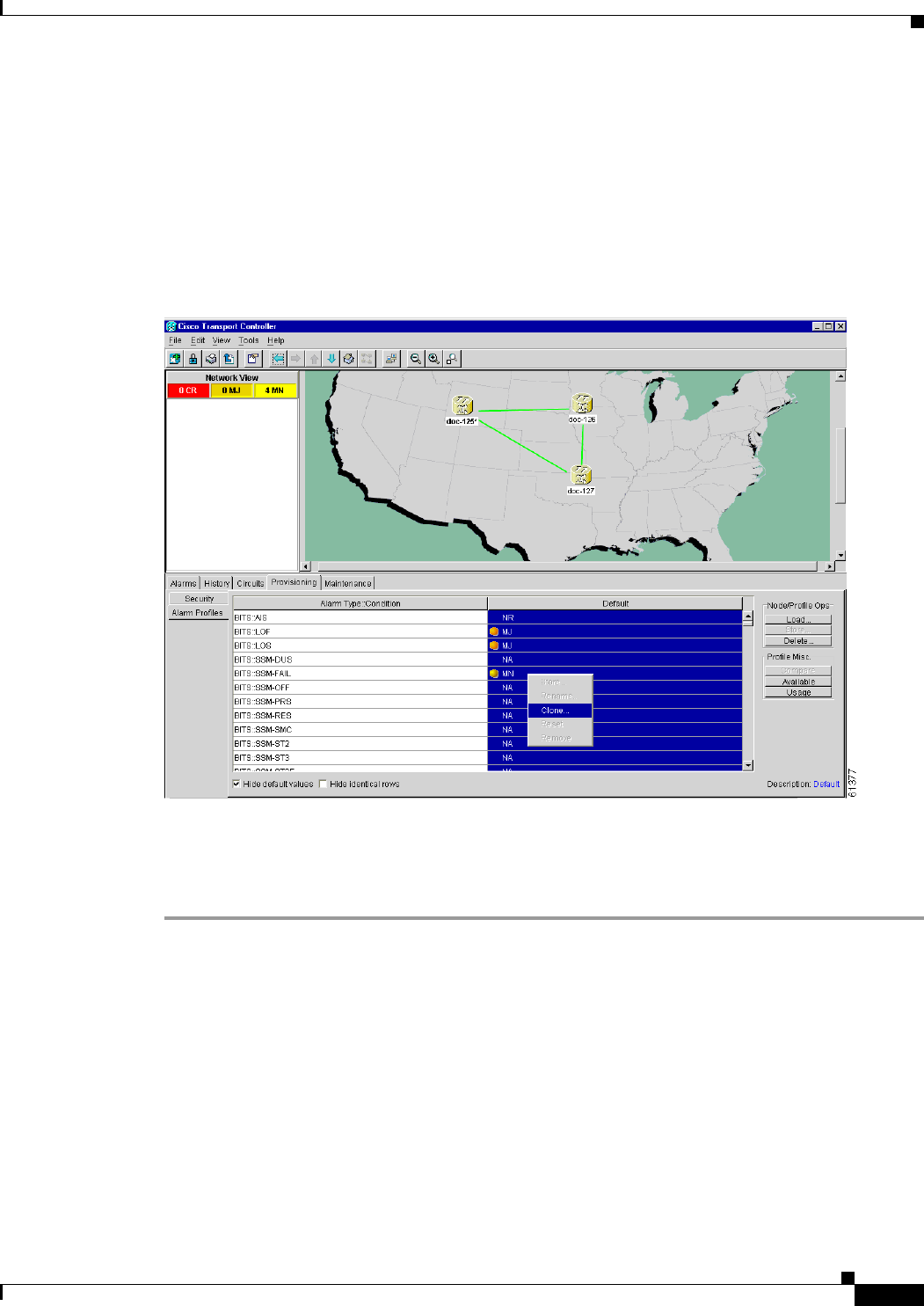Switch to the Provisioning tab

pos(294,582)
